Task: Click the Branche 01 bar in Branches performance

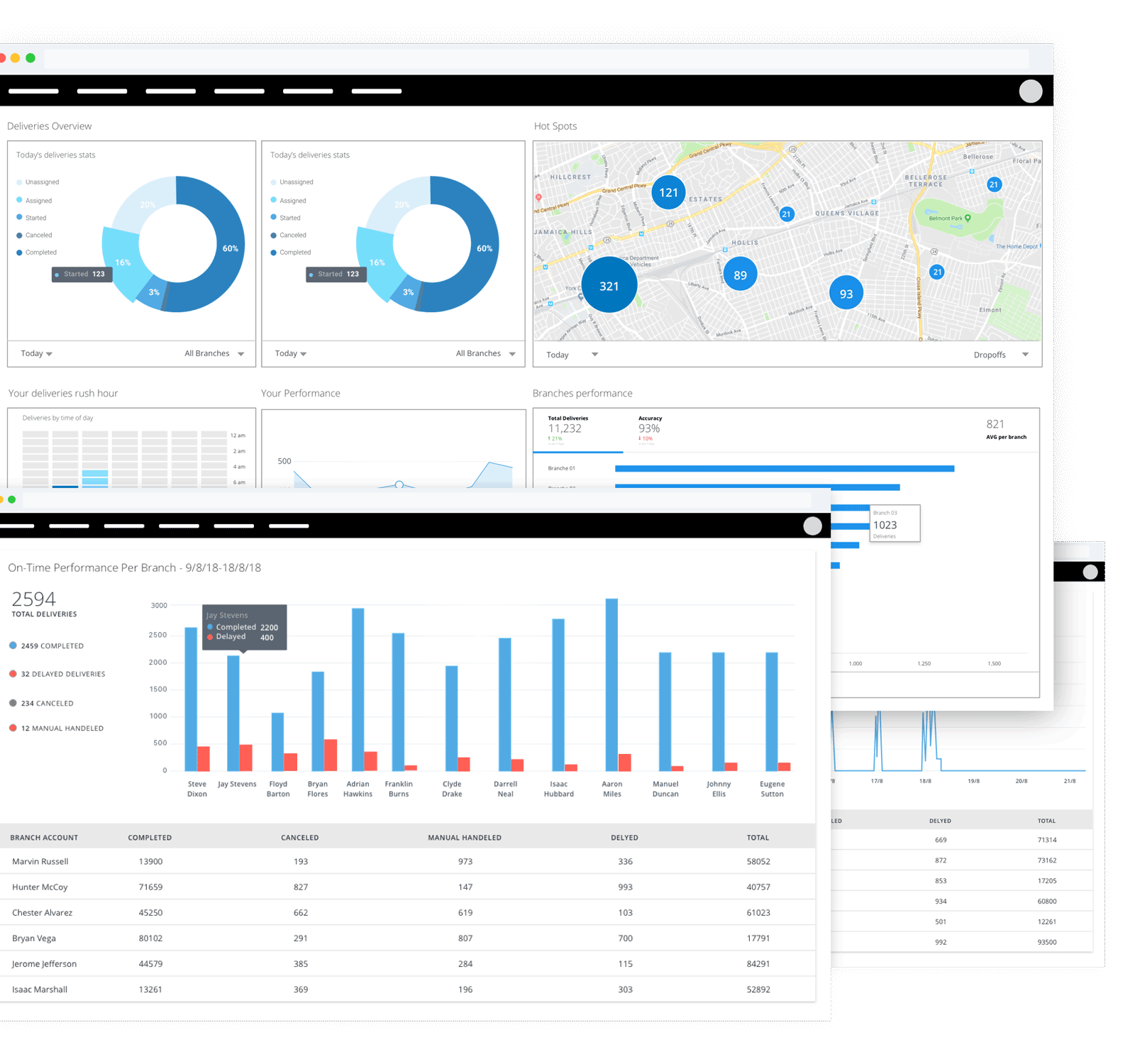Action: click(785, 469)
